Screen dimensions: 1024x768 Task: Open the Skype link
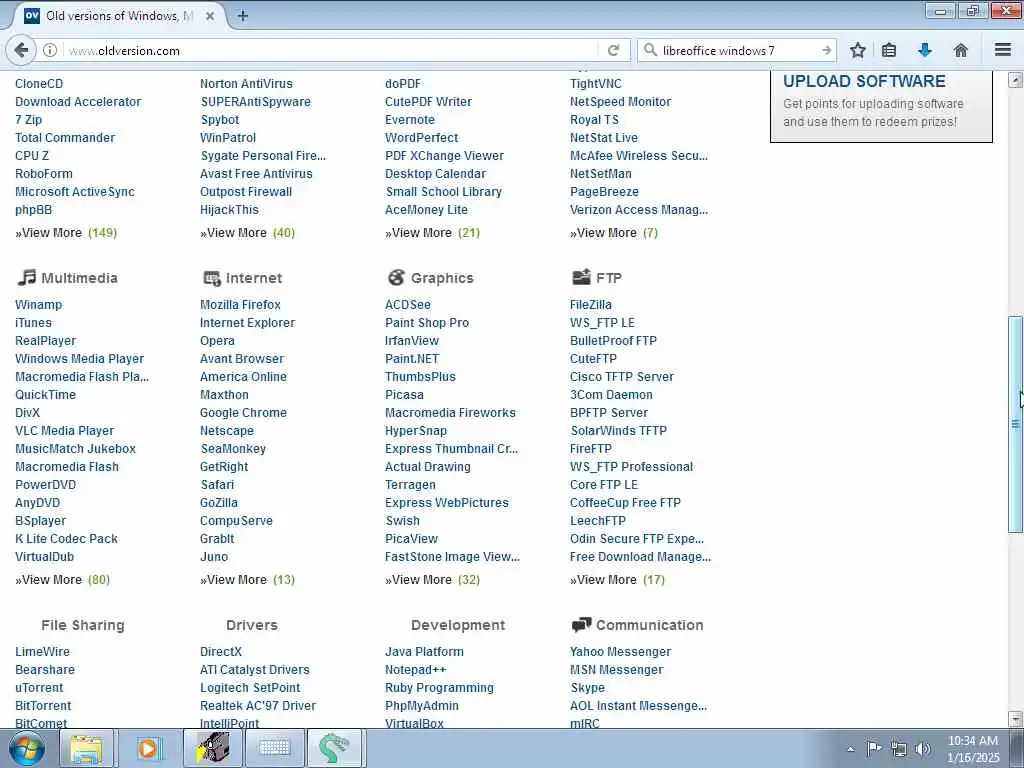click(588, 688)
